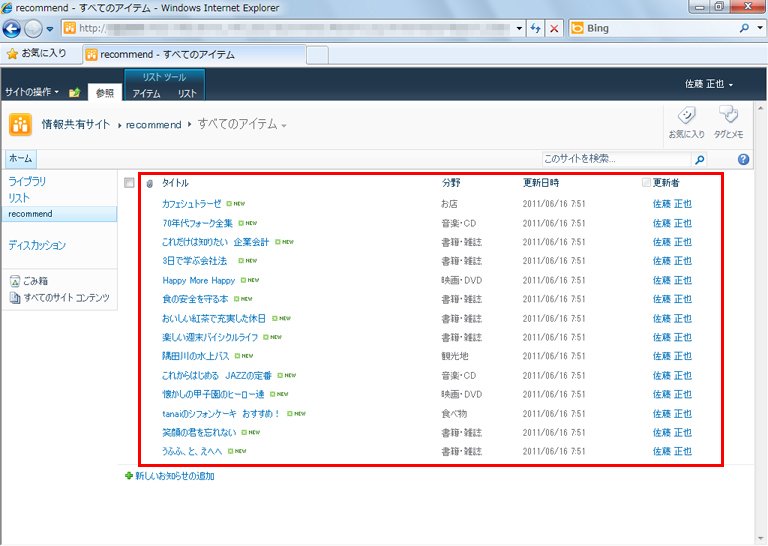The height and width of the screenshot is (546, 768).
Task: Open Bing search provider dropdown arrow
Action: click(760, 28)
